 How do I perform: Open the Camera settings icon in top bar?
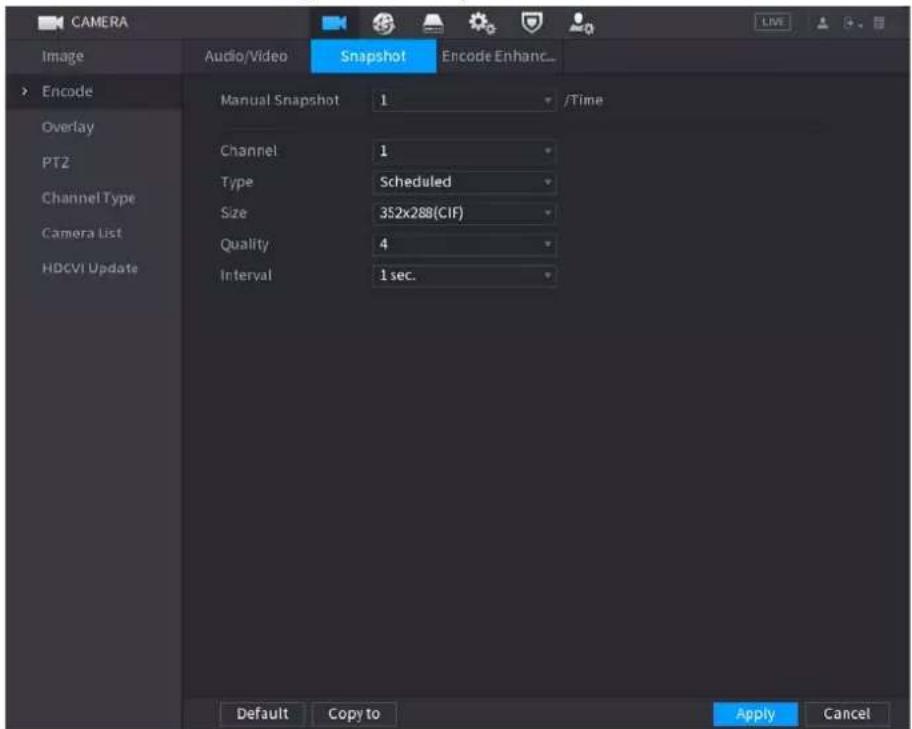click(x=334, y=23)
